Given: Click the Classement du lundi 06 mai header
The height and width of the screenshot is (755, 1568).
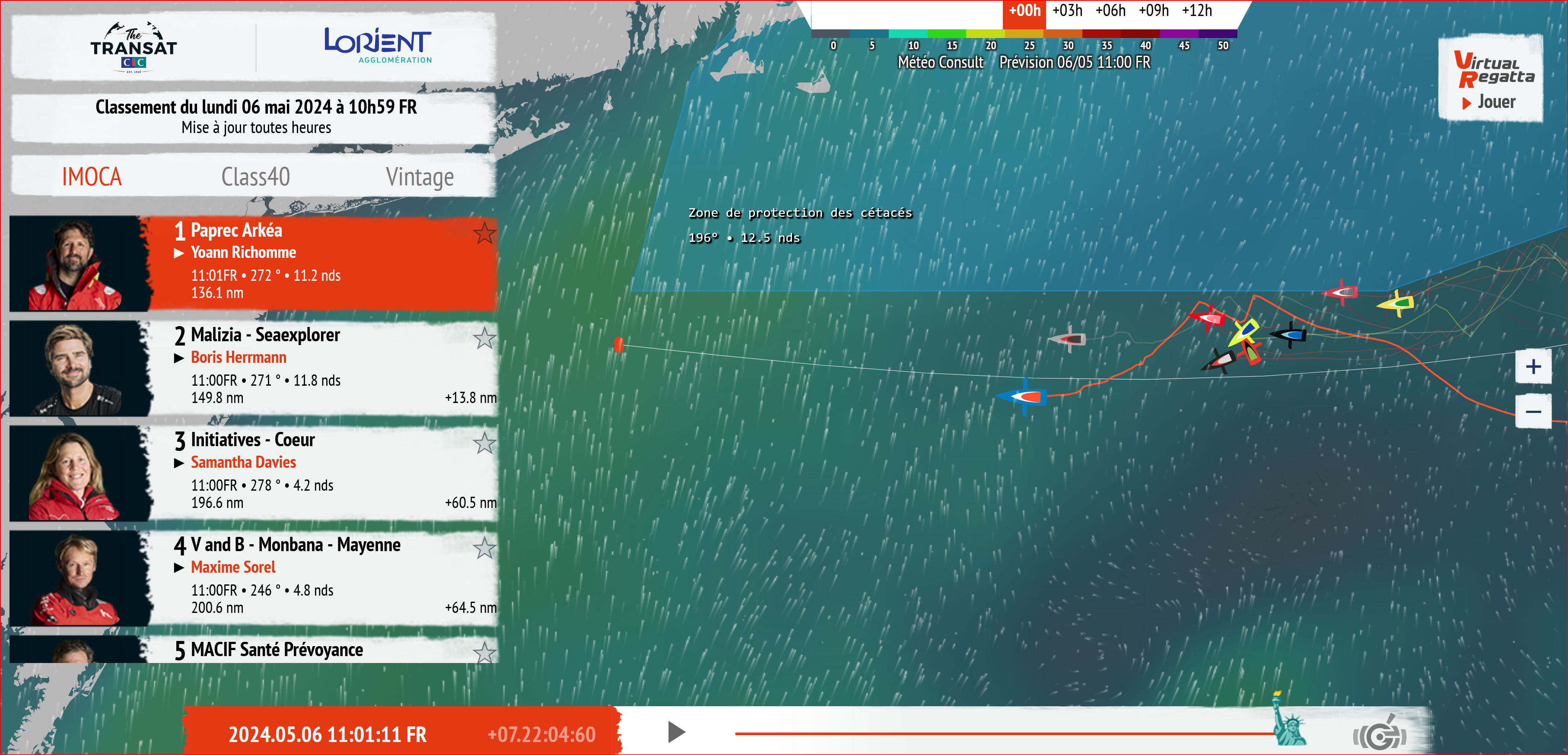Looking at the screenshot, I should (x=256, y=107).
